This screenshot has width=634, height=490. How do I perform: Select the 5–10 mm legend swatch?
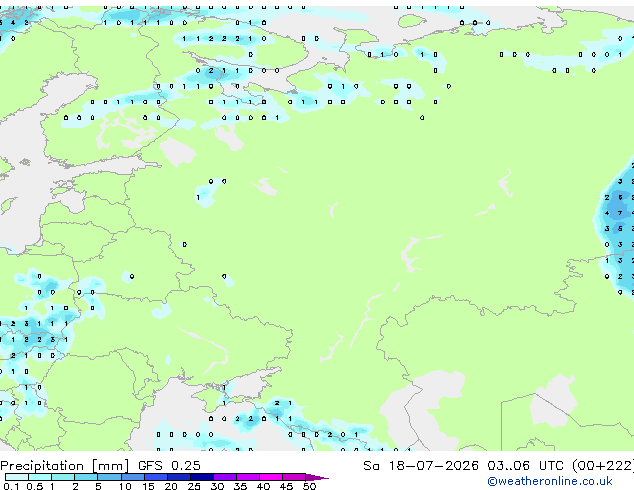tap(109, 477)
